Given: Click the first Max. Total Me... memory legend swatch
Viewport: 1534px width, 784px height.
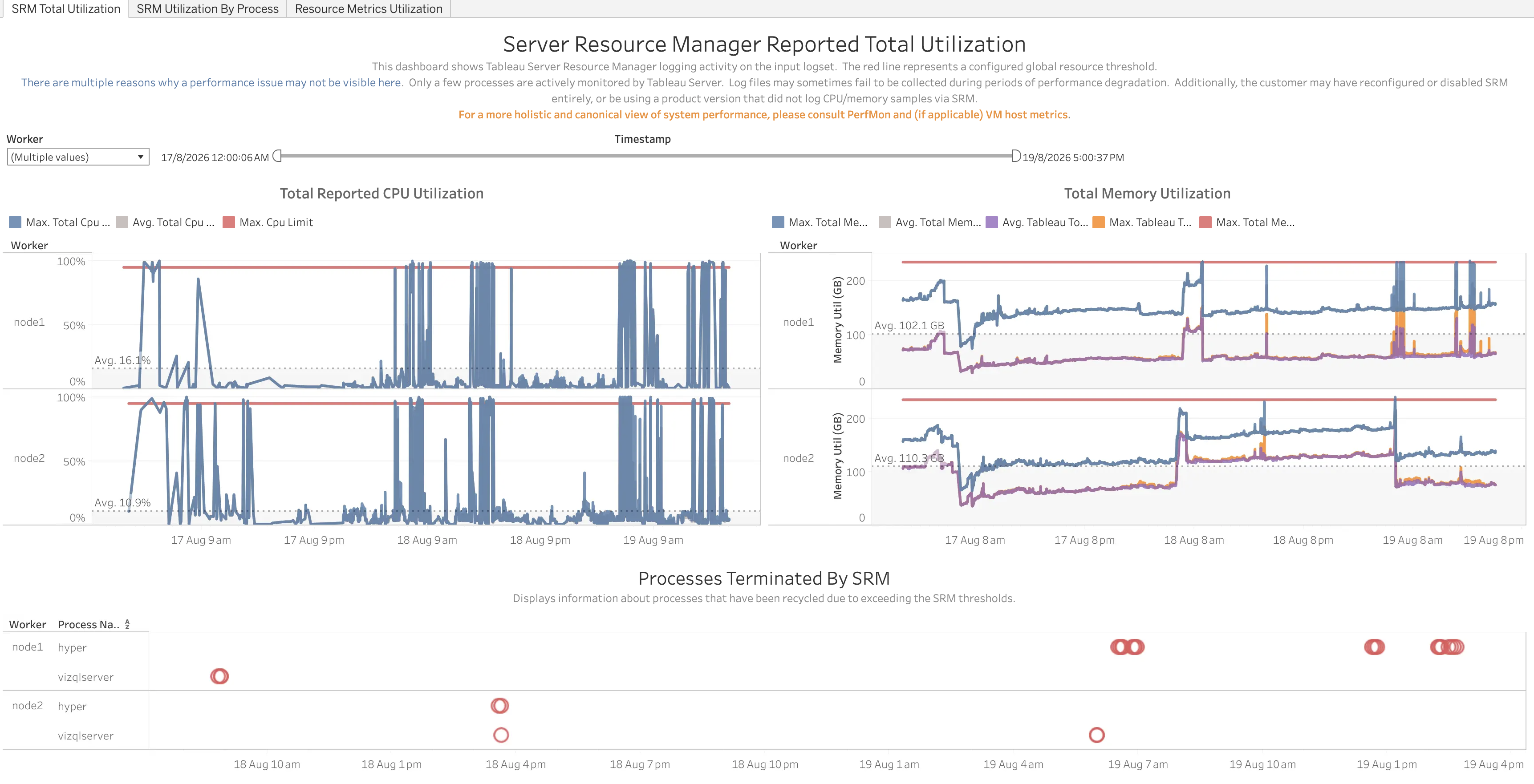Looking at the screenshot, I should tap(778, 222).
